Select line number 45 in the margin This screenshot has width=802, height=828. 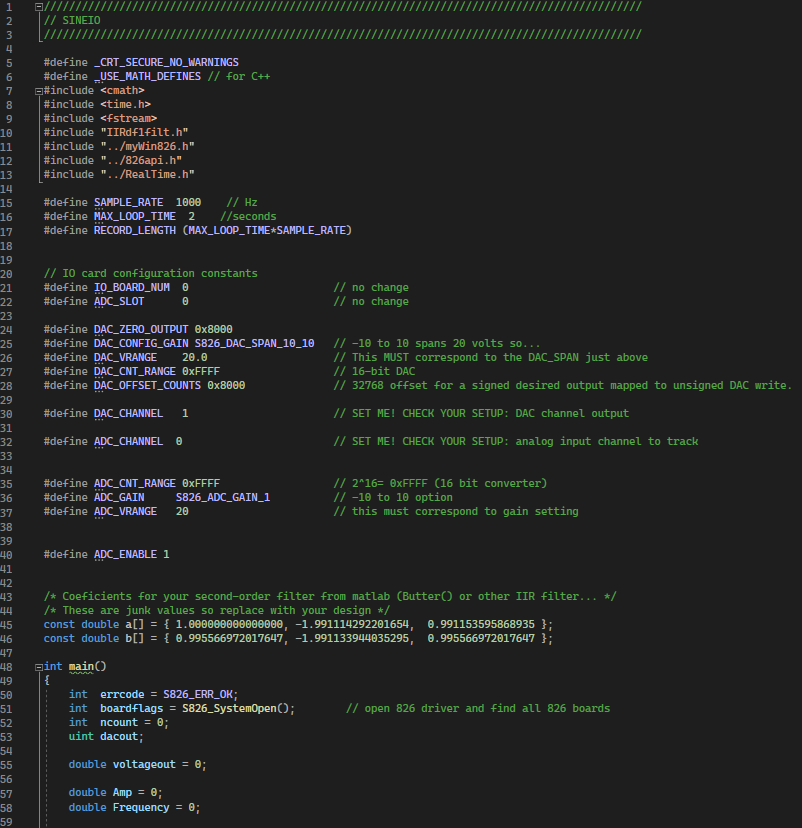(10, 624)
